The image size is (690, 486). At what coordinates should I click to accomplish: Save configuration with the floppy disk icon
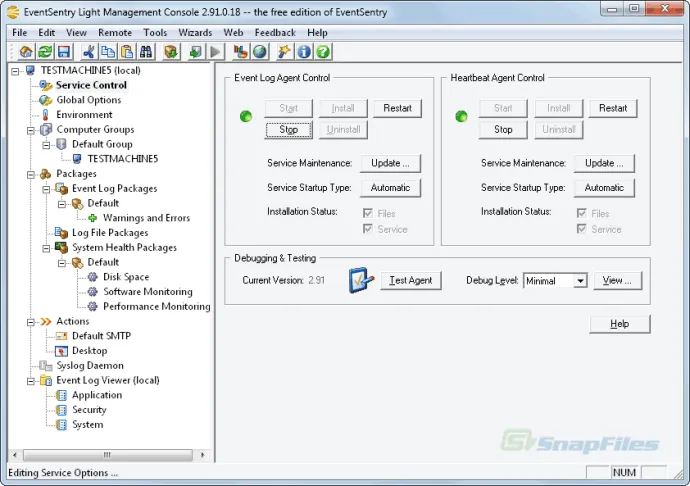(x=64, y=52)
